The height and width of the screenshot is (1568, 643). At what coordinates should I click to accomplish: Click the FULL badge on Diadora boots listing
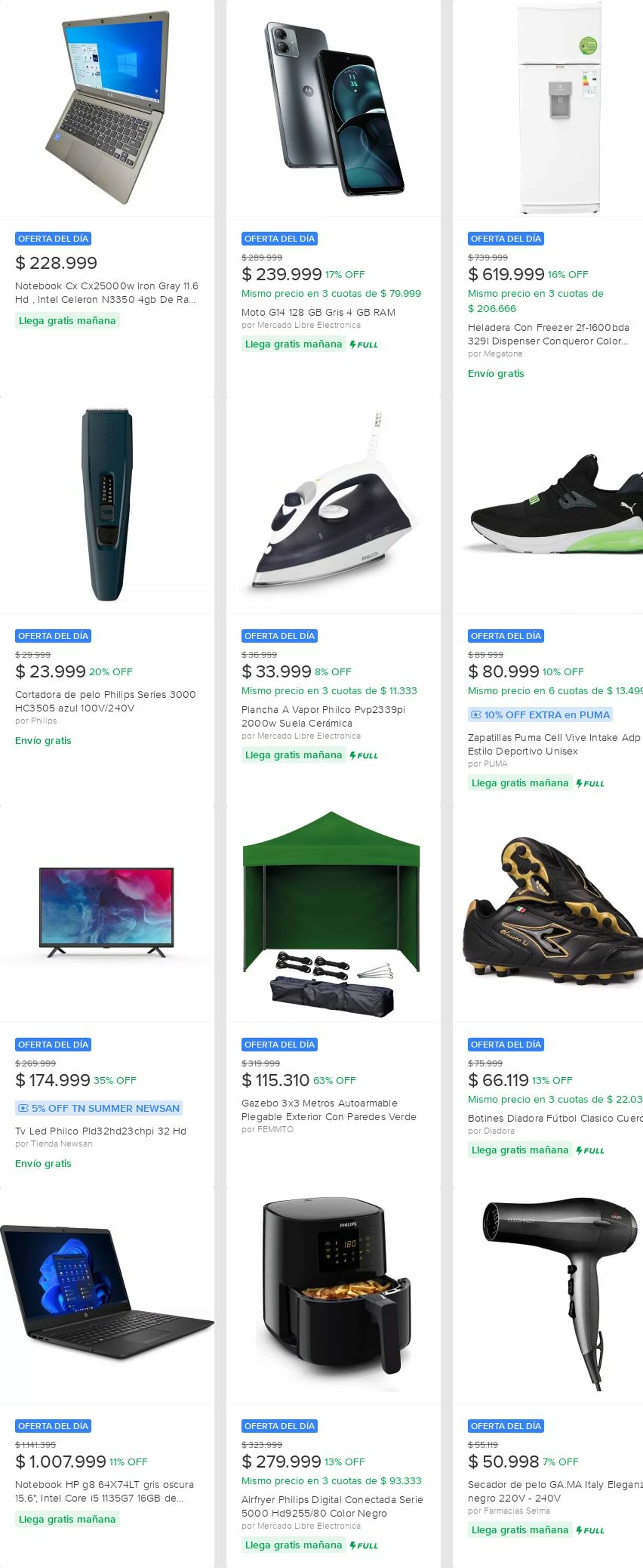click(x=590, y=1150)
